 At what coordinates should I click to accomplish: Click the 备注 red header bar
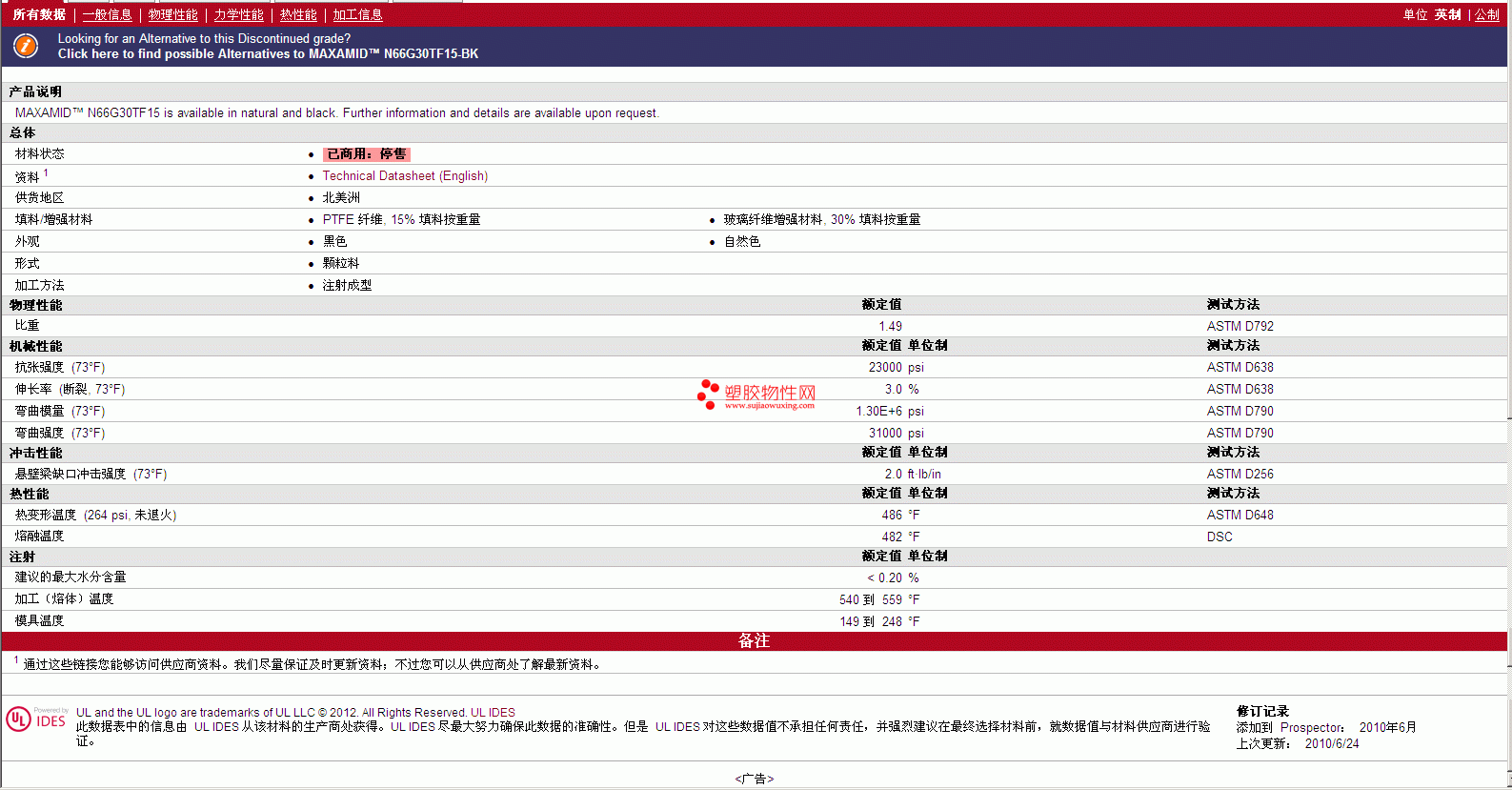[755, 641]
